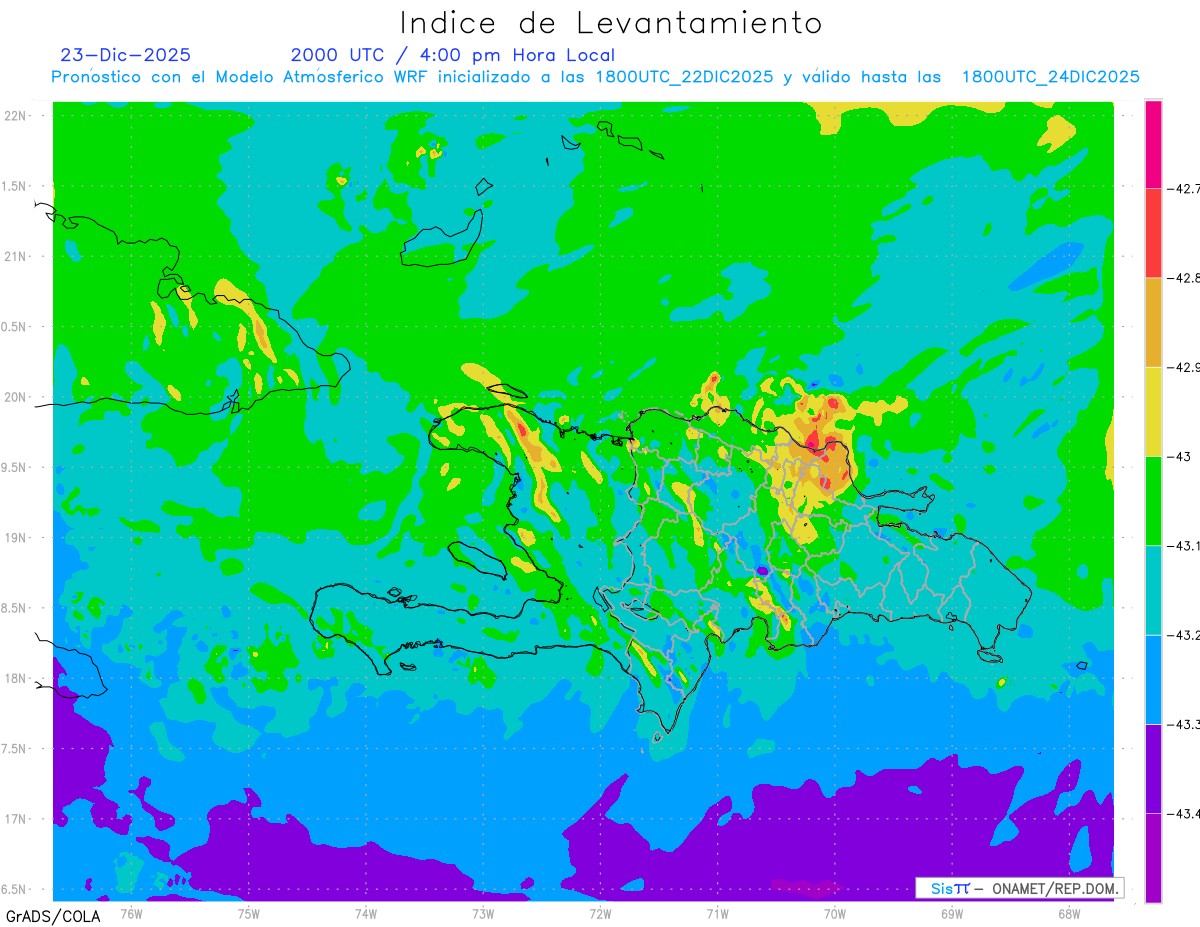Image resolution: width=1200 pixels, height=927 pixels.
Task: Select the teal color bar segment below -43.1
Action: 1153,590
